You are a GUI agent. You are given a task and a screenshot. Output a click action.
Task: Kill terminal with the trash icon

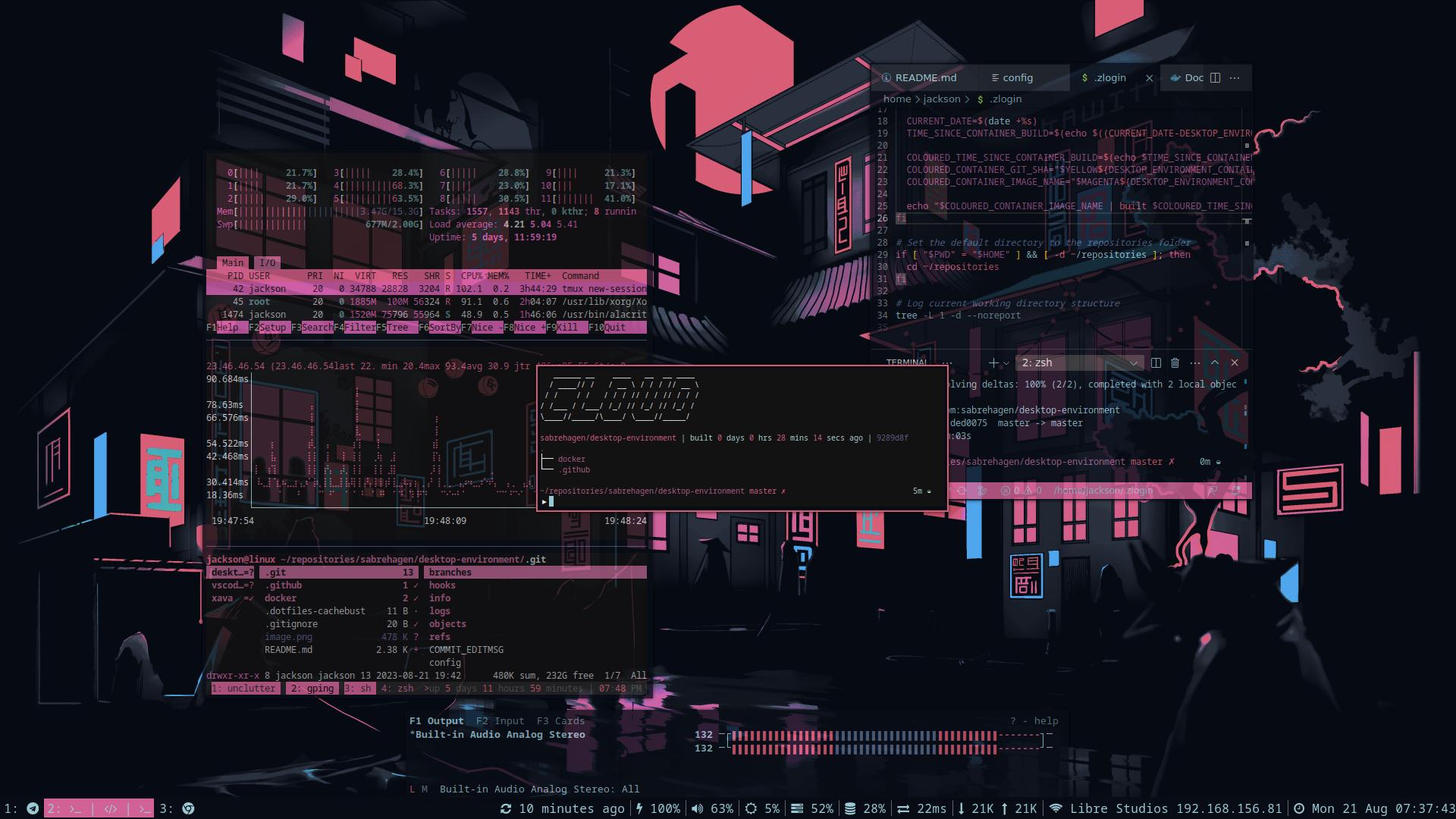tap(1175, 363)
